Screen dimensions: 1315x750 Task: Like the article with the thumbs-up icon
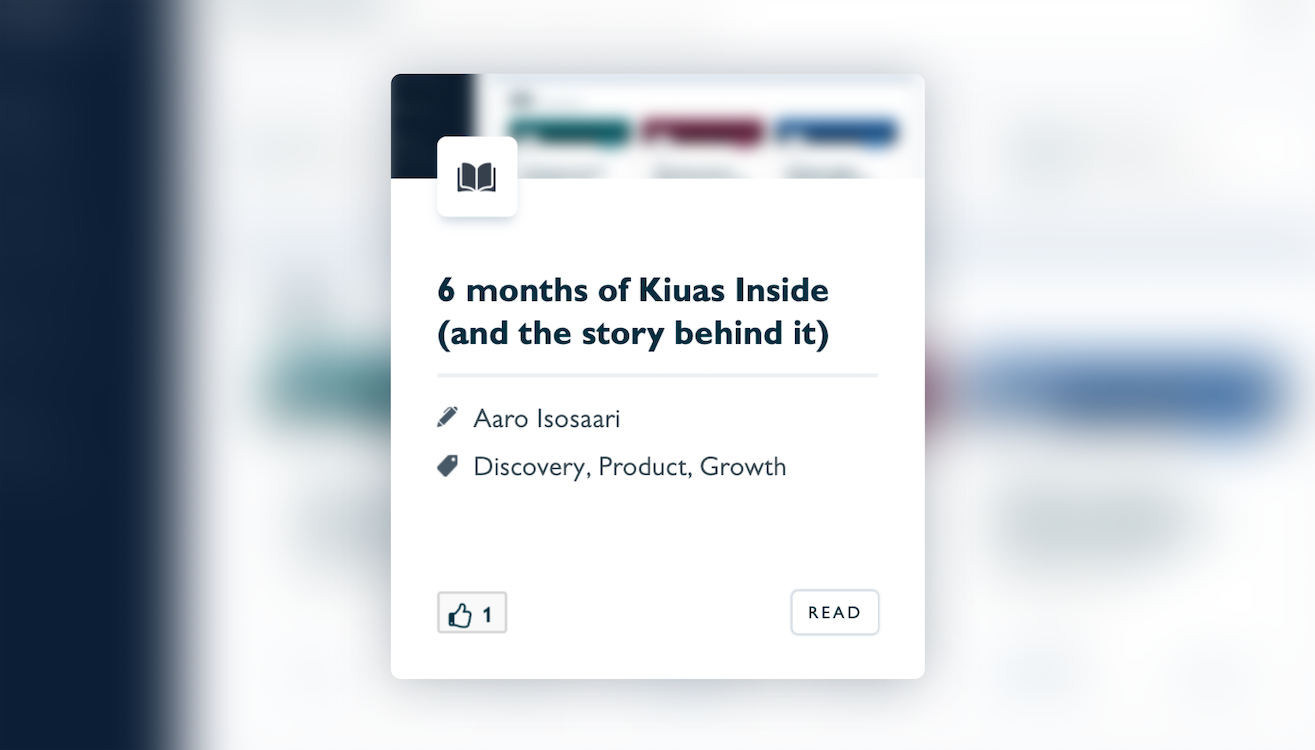[x=460, y=614]
